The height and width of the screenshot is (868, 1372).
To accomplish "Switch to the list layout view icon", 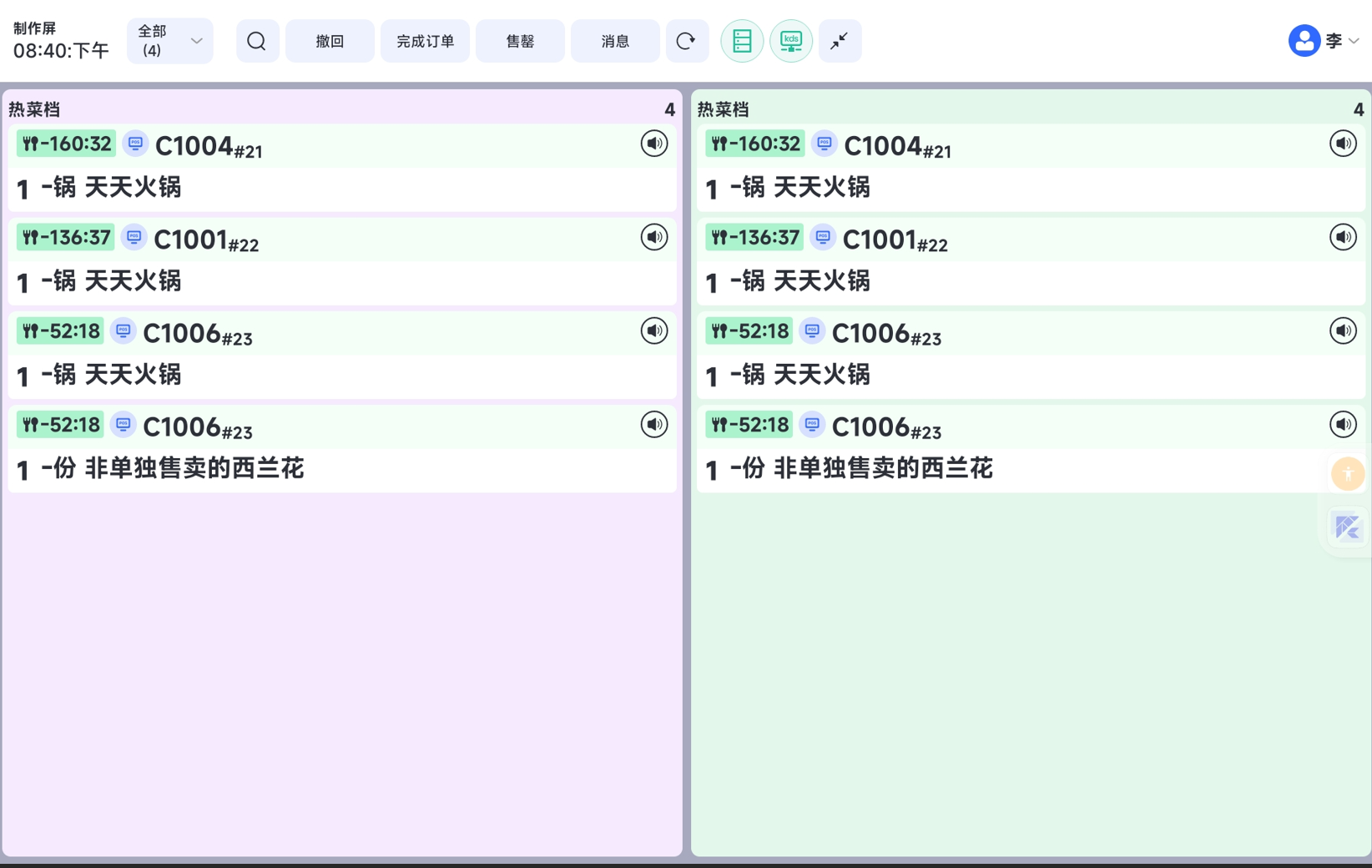I will pyautogui.click(x=742, y=41).
